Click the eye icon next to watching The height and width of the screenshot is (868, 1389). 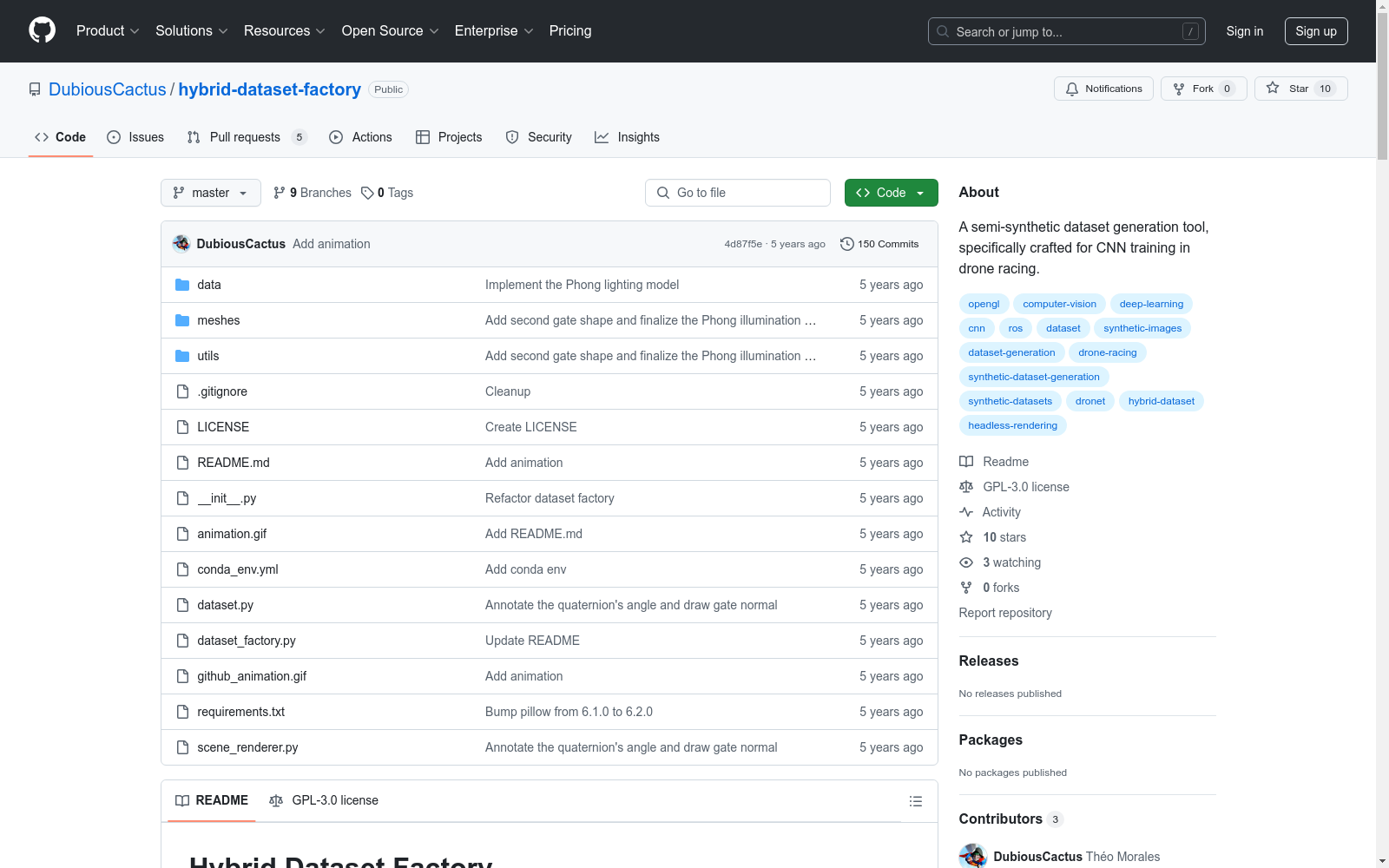pos(966,562)
